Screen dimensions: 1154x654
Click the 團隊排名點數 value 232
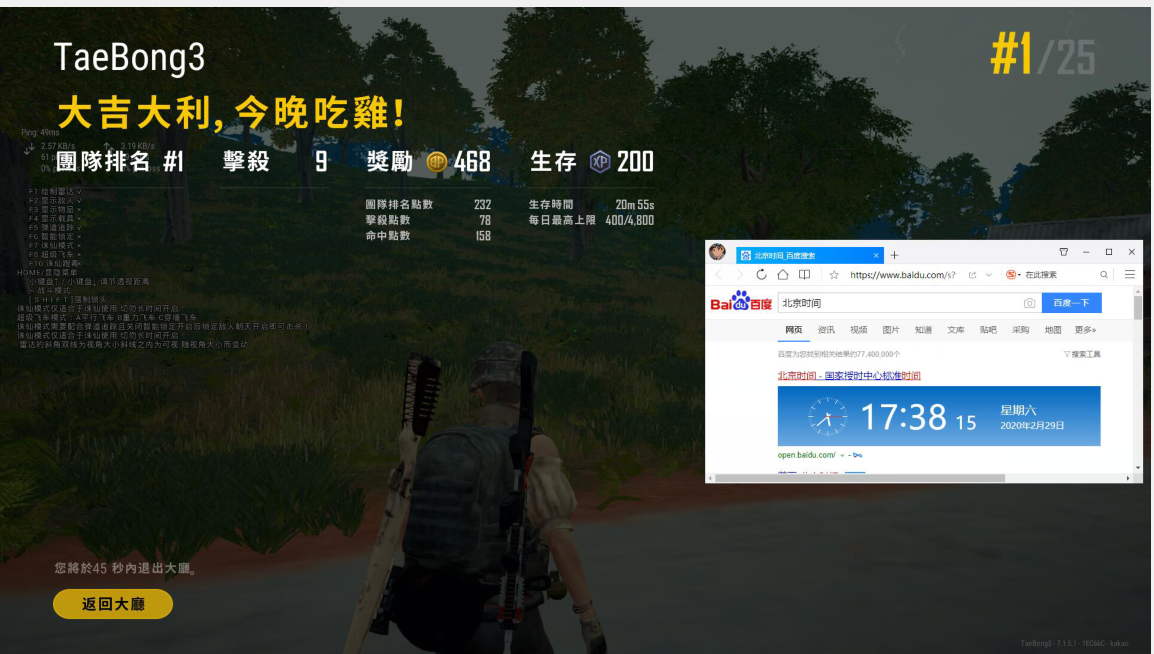click(482, 205)
